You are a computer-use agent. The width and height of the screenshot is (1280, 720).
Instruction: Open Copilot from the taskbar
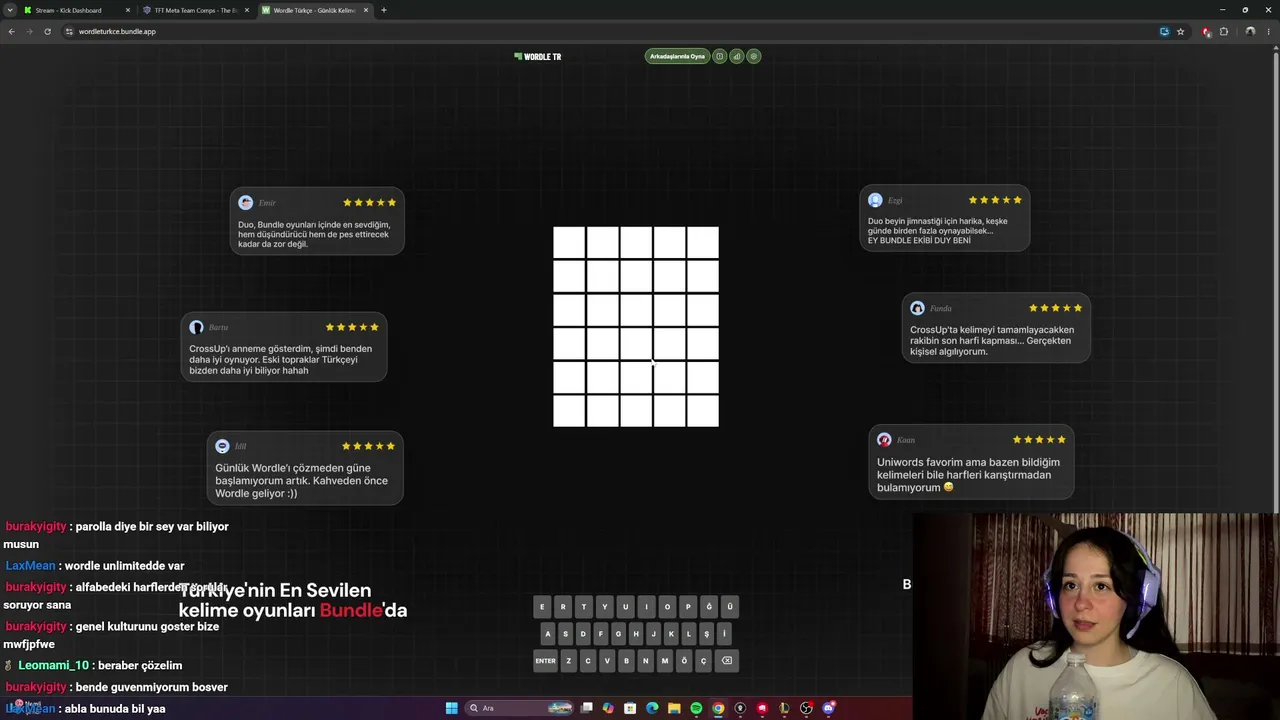[x=608, y=708]
